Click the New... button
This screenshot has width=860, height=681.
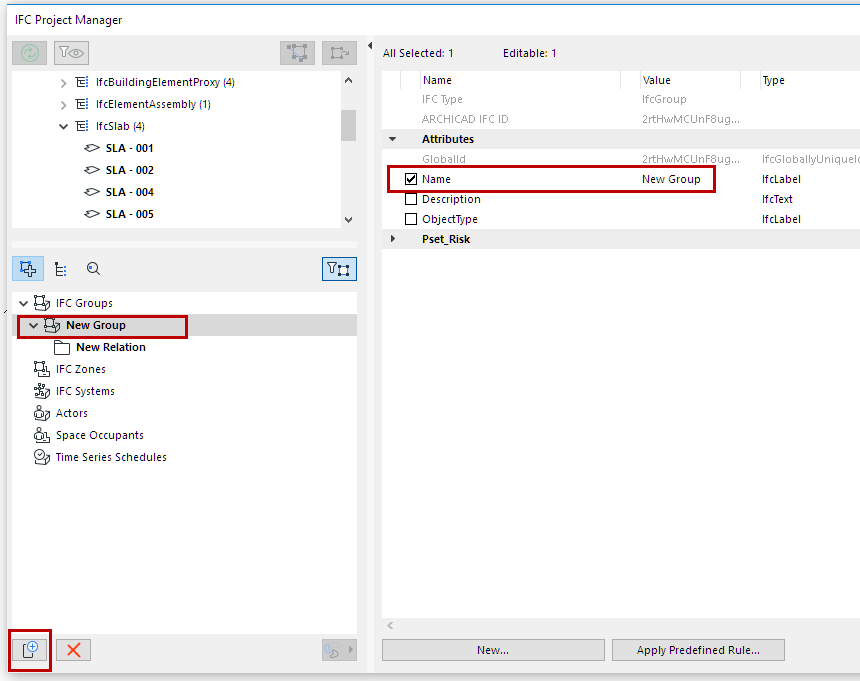[493, 650]
